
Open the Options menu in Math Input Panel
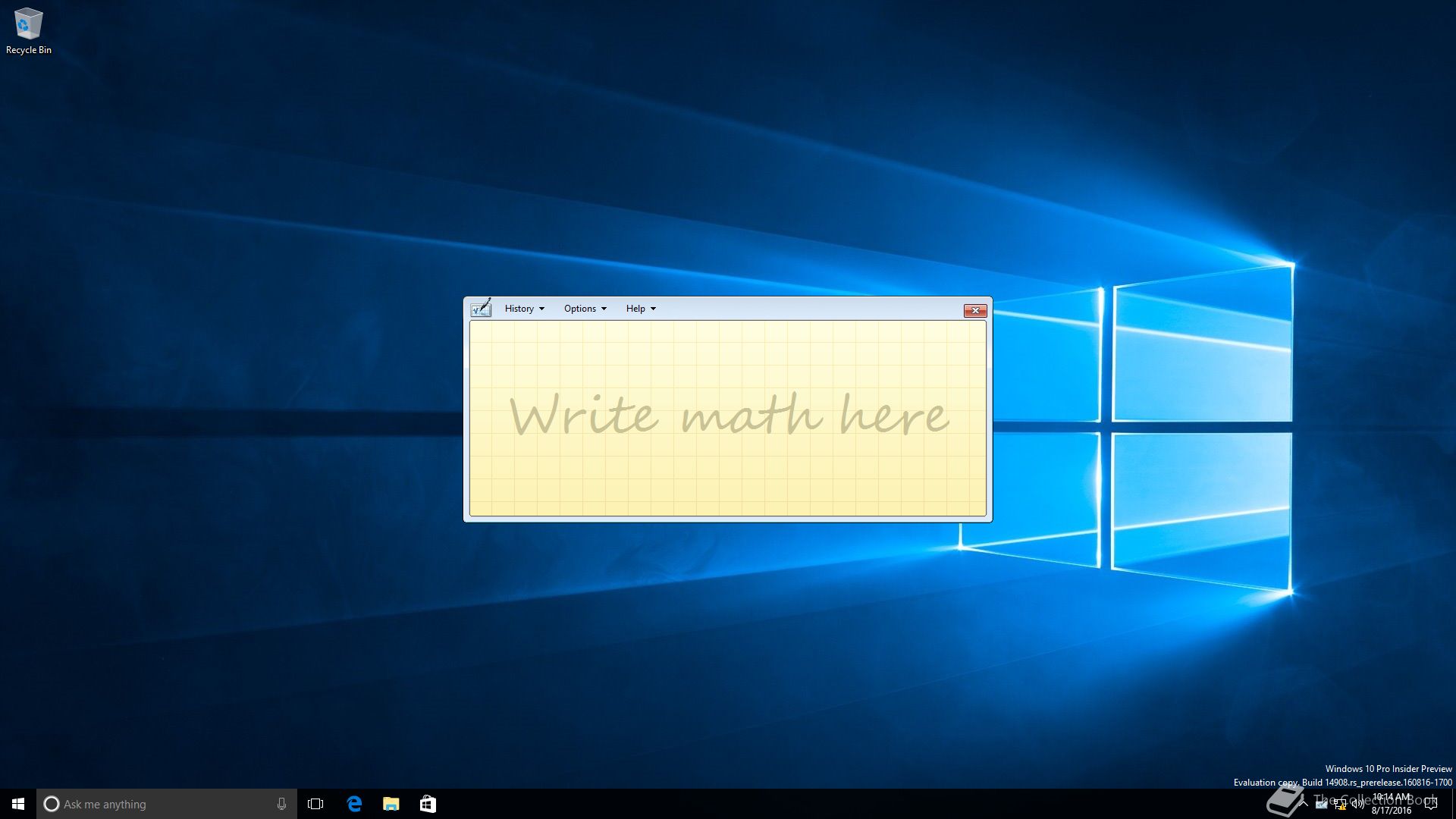coord(585,309)
